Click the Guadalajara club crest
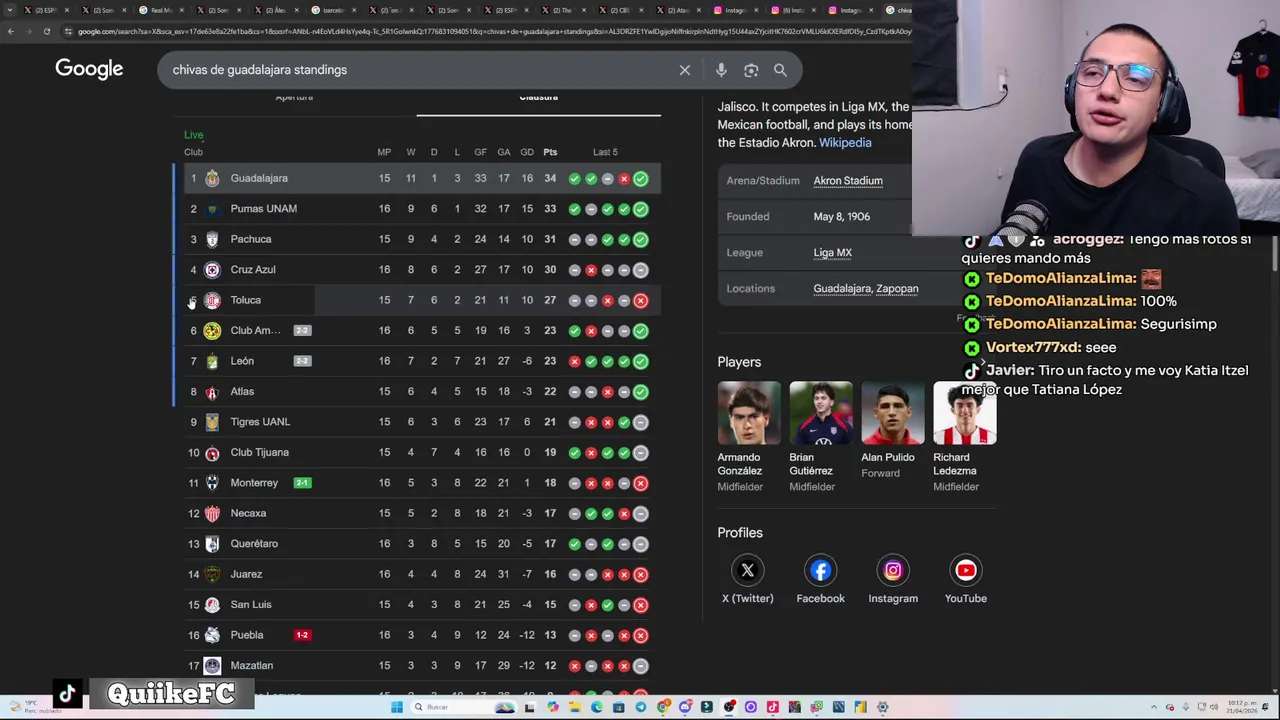The width and height of the screenshot is (1280, 720). 212,178
